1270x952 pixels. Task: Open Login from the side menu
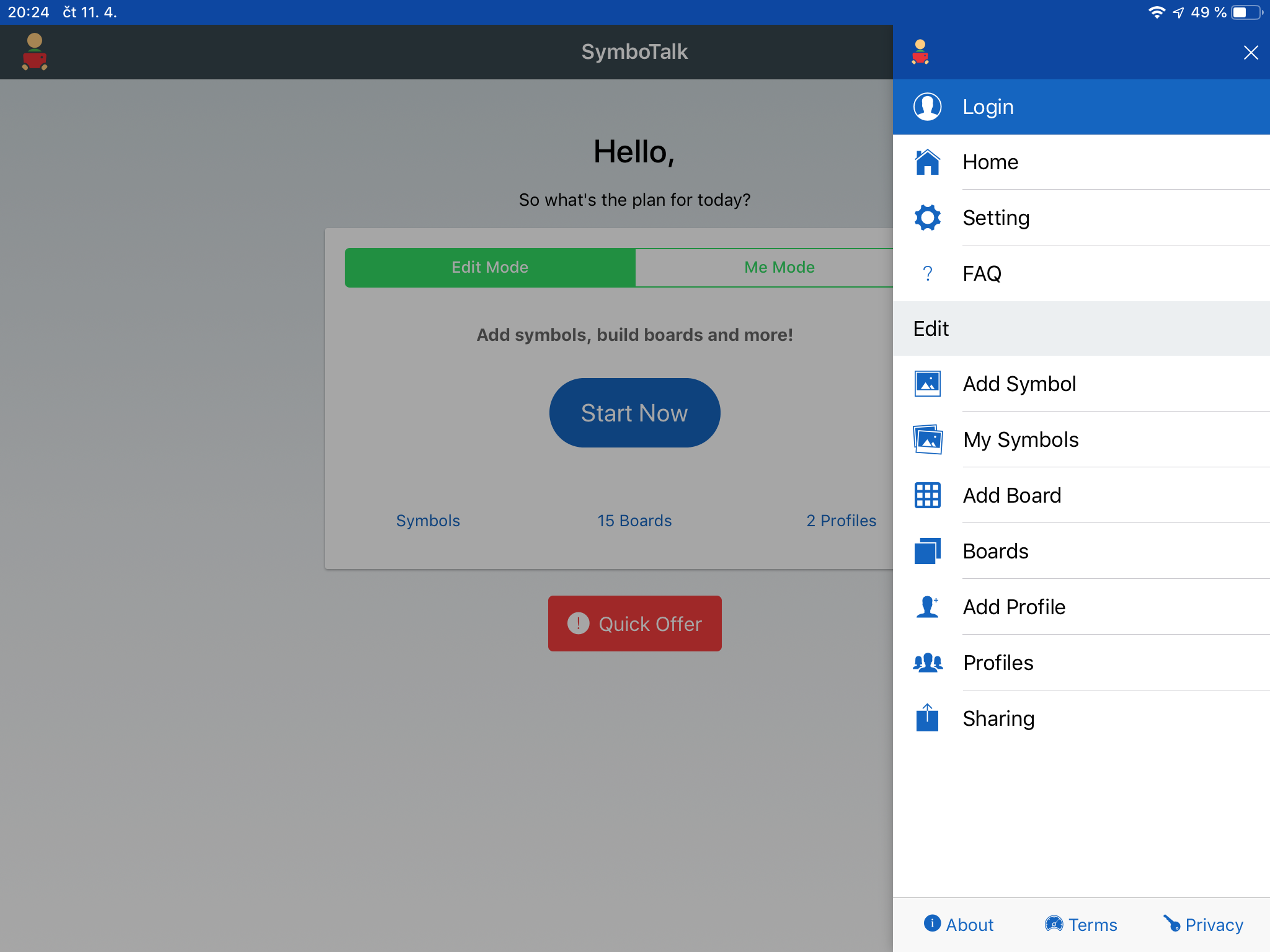1081,107
